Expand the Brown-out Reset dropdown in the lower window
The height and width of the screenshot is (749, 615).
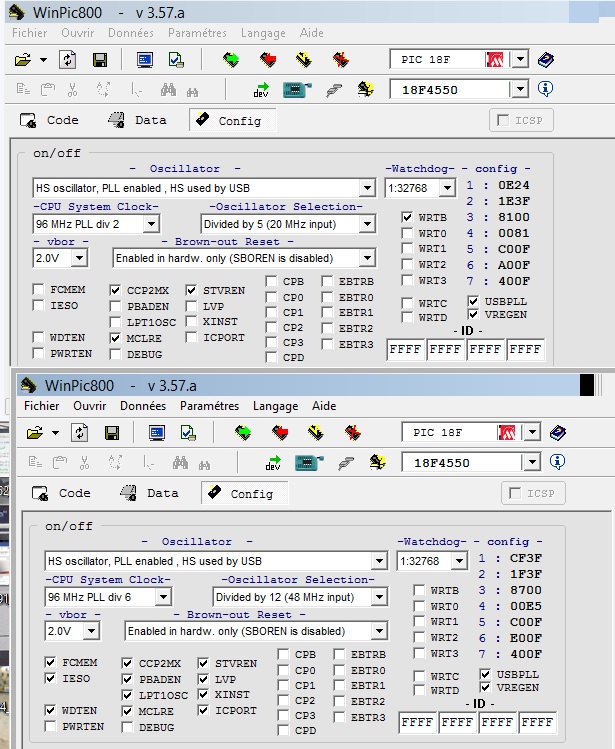pos(379,631)
